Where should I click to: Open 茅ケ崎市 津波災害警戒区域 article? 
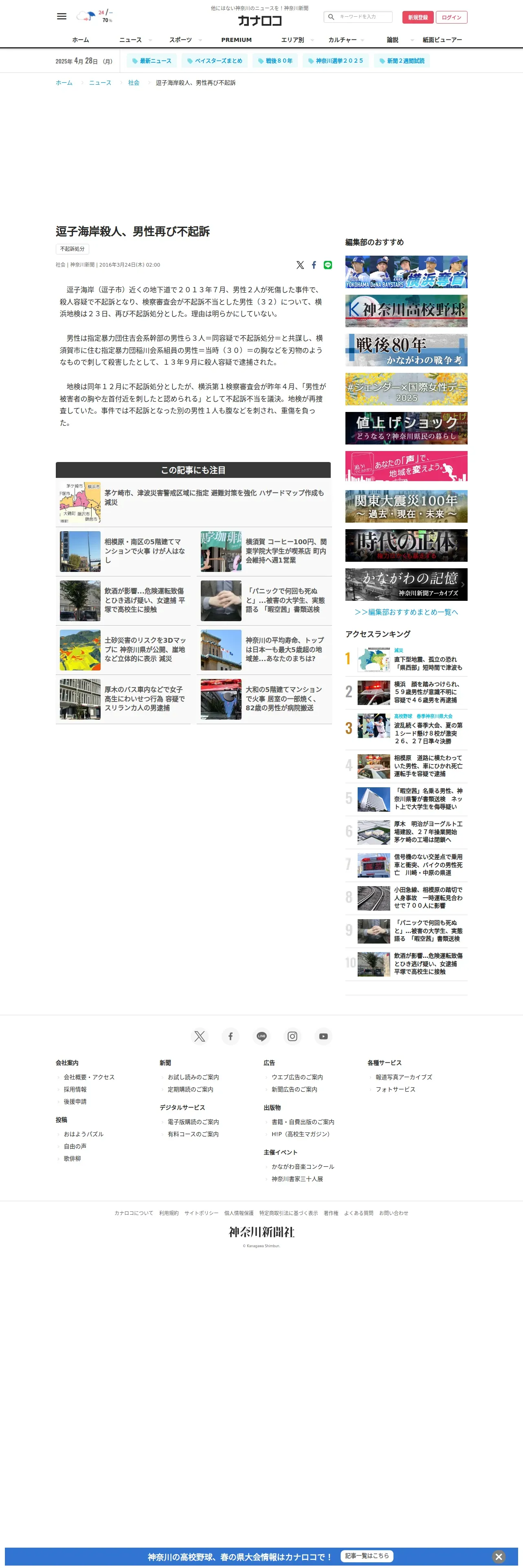tap(193, 503)
